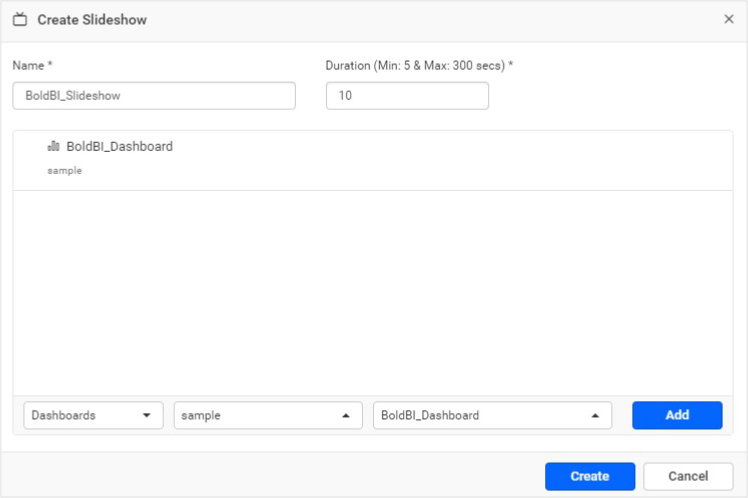Click the 'Name *' field label
Viewport: 748px width, 498px height.
coord(32,65)
